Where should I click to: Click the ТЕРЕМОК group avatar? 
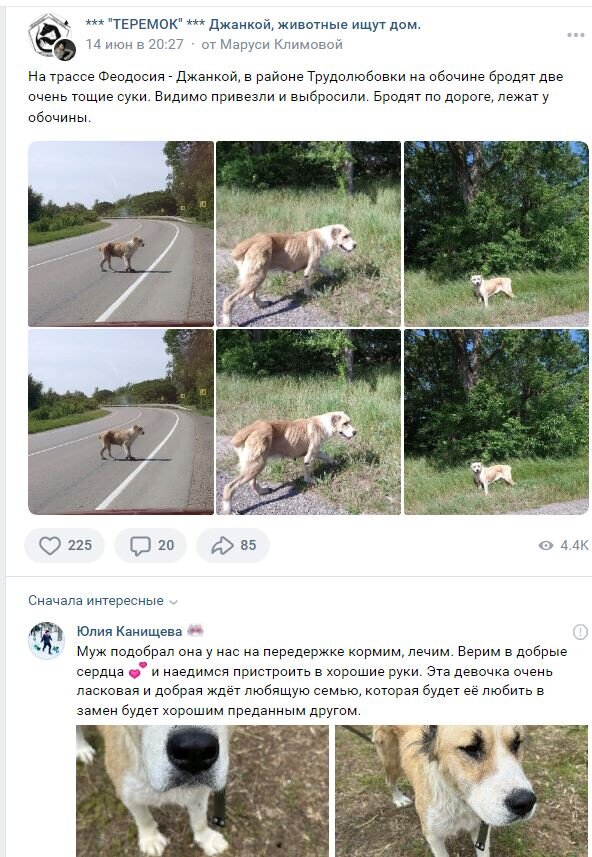pyautogui.click(x=51, y=36)
